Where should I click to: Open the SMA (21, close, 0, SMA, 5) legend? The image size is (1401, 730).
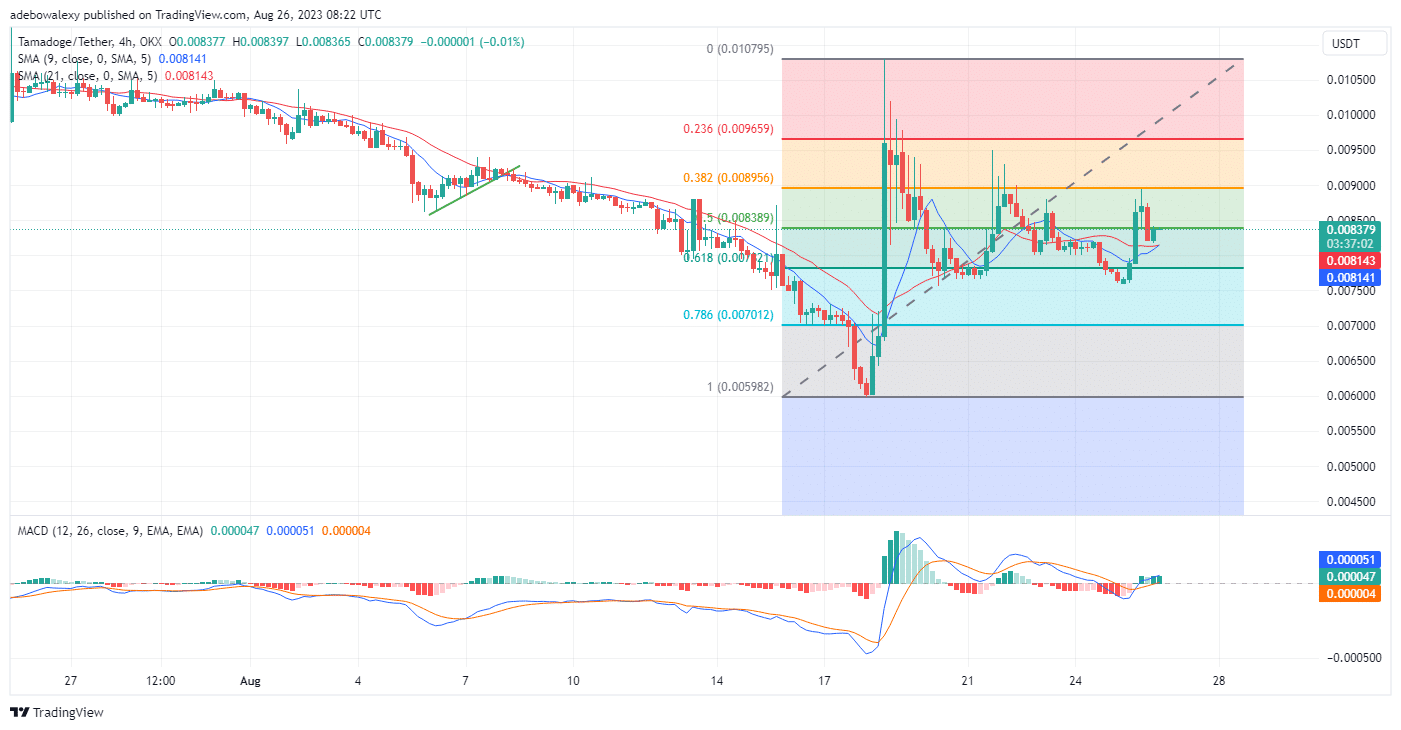(90, 75)
